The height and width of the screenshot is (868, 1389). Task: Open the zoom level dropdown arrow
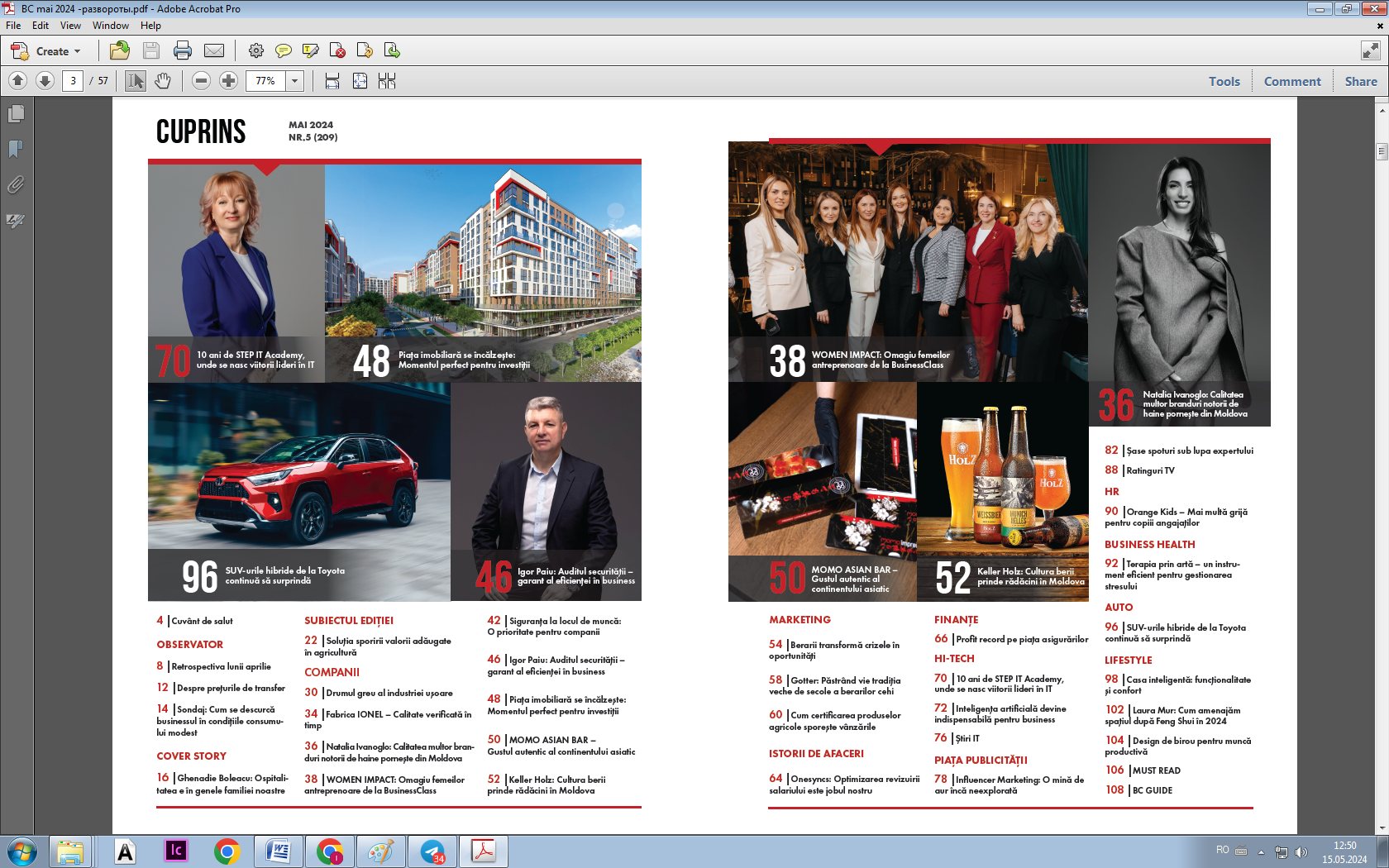click(294, 81)
